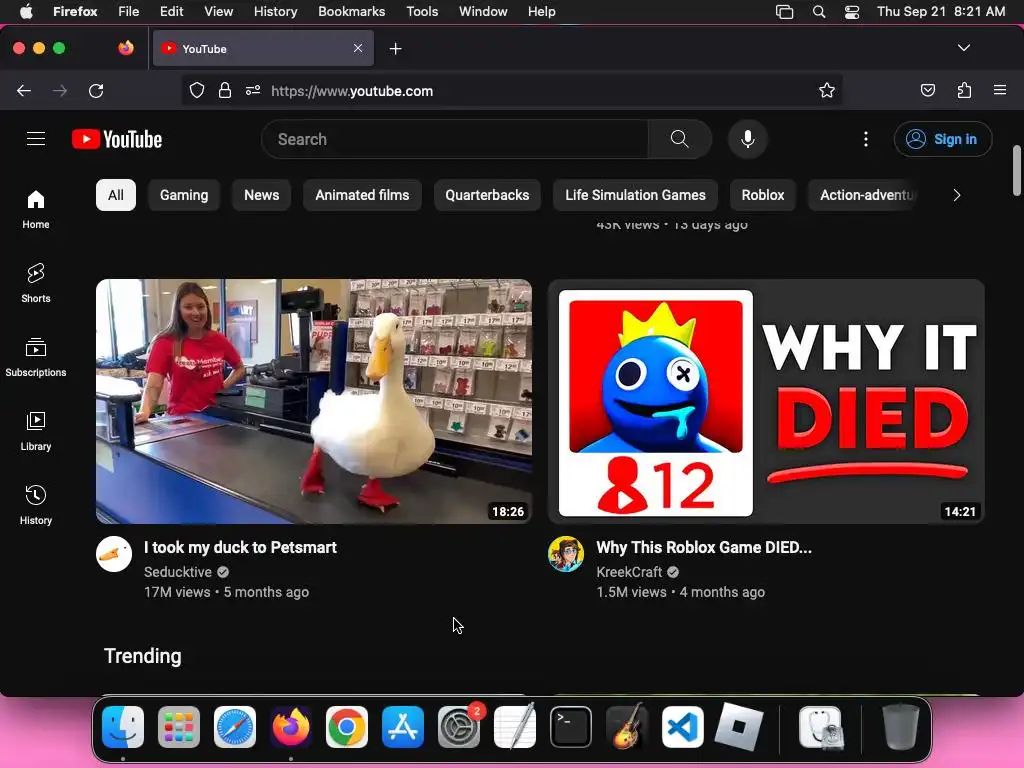This screenshot has height=768, width=1024.
Task: Expand the list all tabs dropdown
Action: pos(963,48)
